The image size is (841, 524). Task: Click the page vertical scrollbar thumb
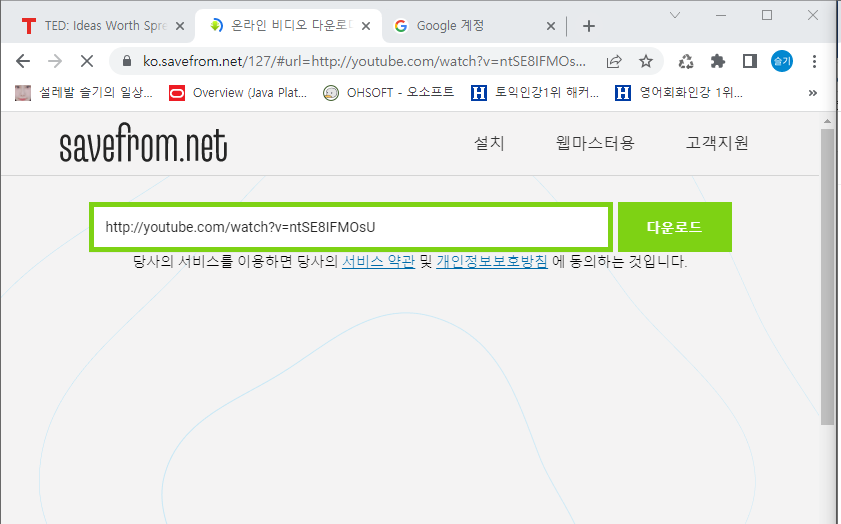pos(827,277)
